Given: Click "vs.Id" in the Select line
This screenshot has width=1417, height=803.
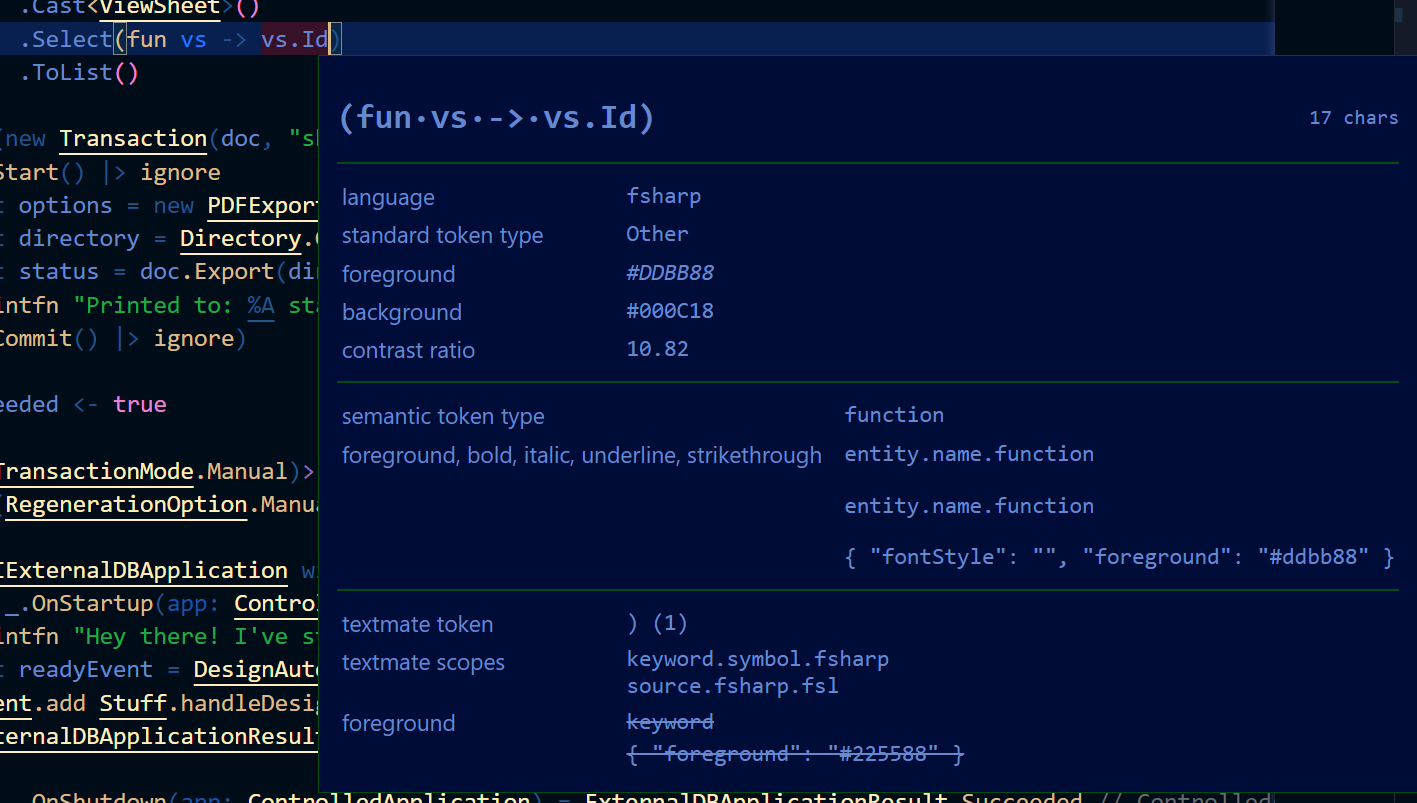Looking at the screenshot, I should point(294,39).
